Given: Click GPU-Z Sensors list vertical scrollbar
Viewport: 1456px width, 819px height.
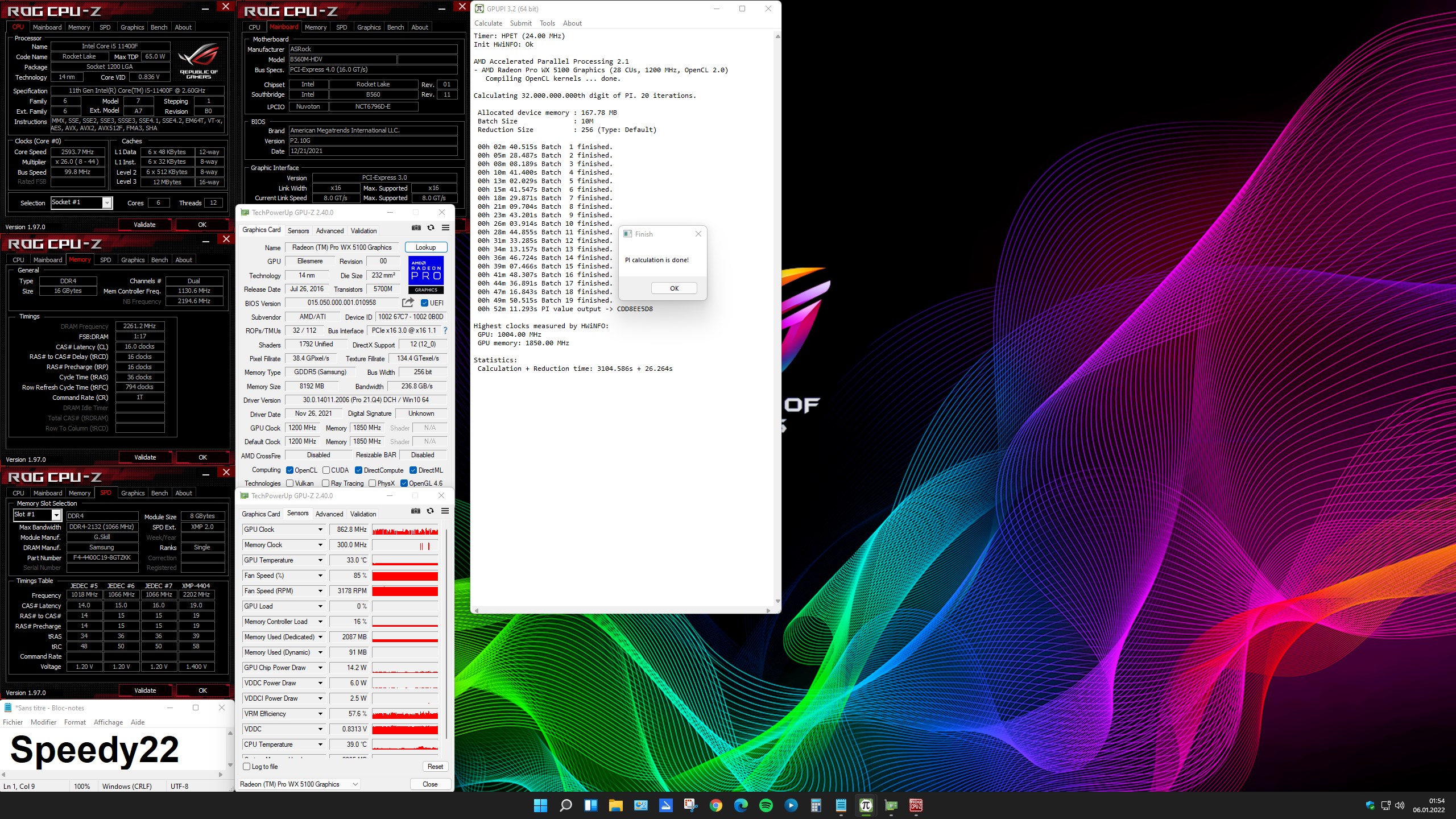Looking at the screenshot, I should coord(446,634).
